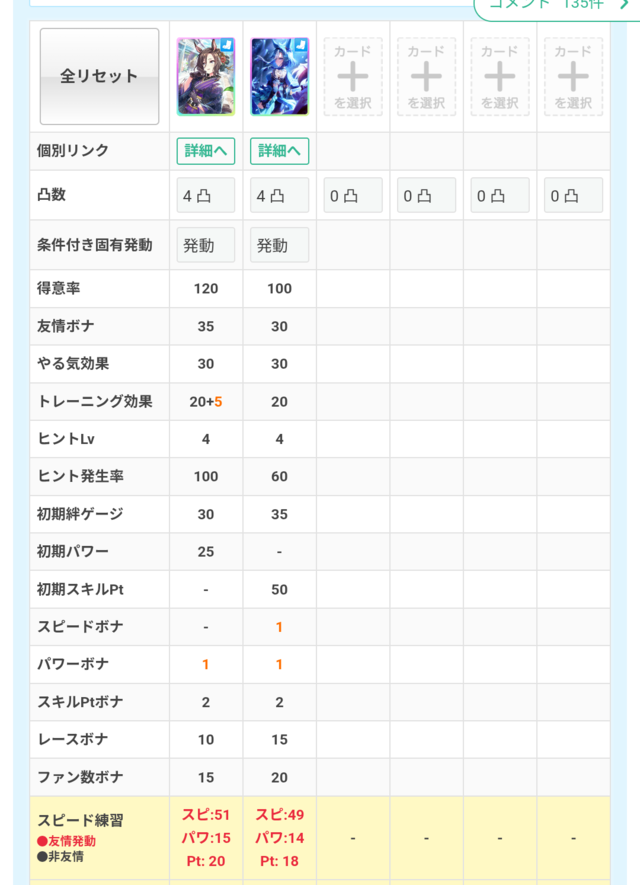Expand fourth slot's 0凸 selector

[x=426, y=196]
